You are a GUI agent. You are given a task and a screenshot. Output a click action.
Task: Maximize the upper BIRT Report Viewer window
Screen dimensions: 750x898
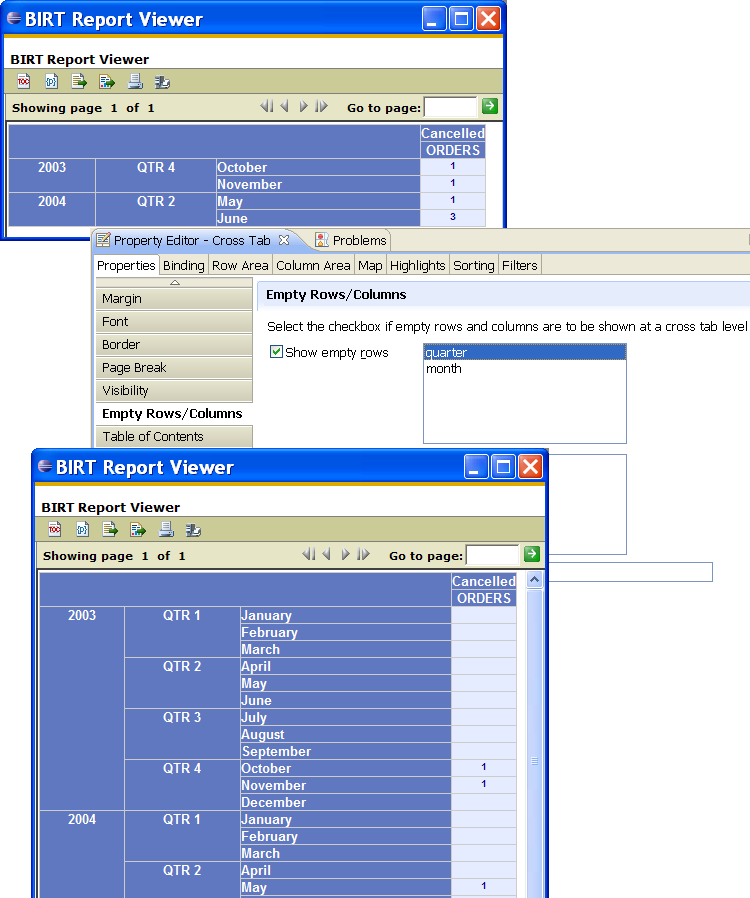(461, 19)
